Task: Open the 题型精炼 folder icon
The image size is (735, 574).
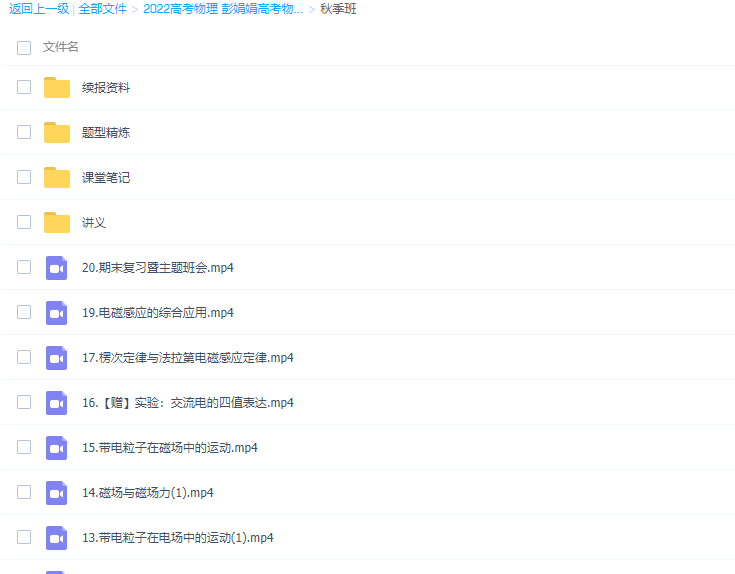Action: tap(57, 133)
